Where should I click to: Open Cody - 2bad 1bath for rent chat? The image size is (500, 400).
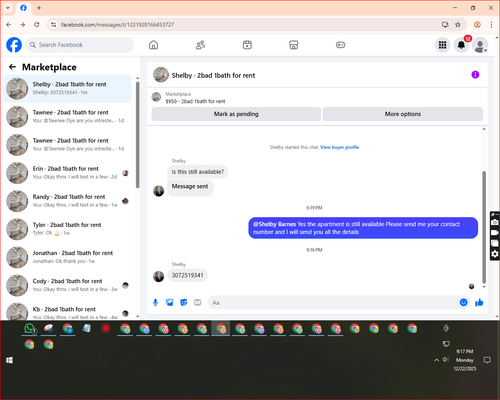click(x=67, y=285)
